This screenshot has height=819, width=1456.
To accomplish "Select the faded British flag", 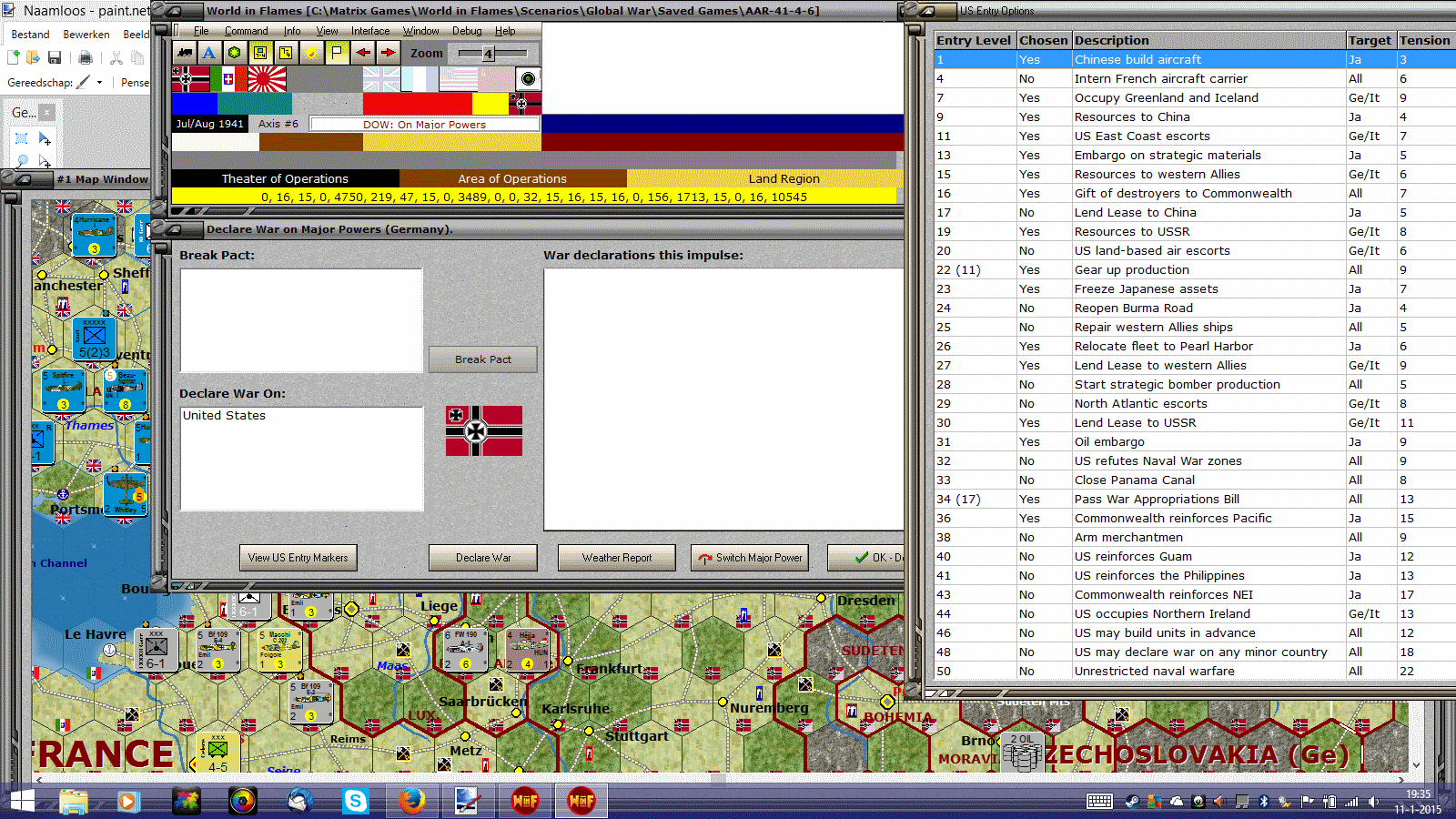I will click(x=381, y=79).
